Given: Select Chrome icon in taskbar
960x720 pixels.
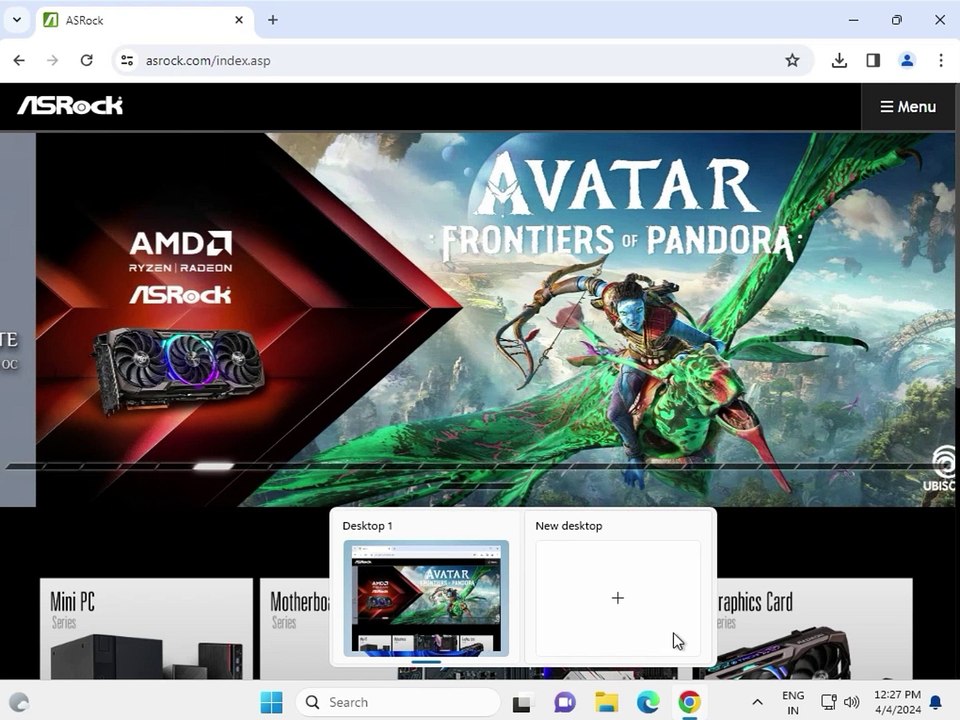Looking at the screenshot, I should coord(689,702).
